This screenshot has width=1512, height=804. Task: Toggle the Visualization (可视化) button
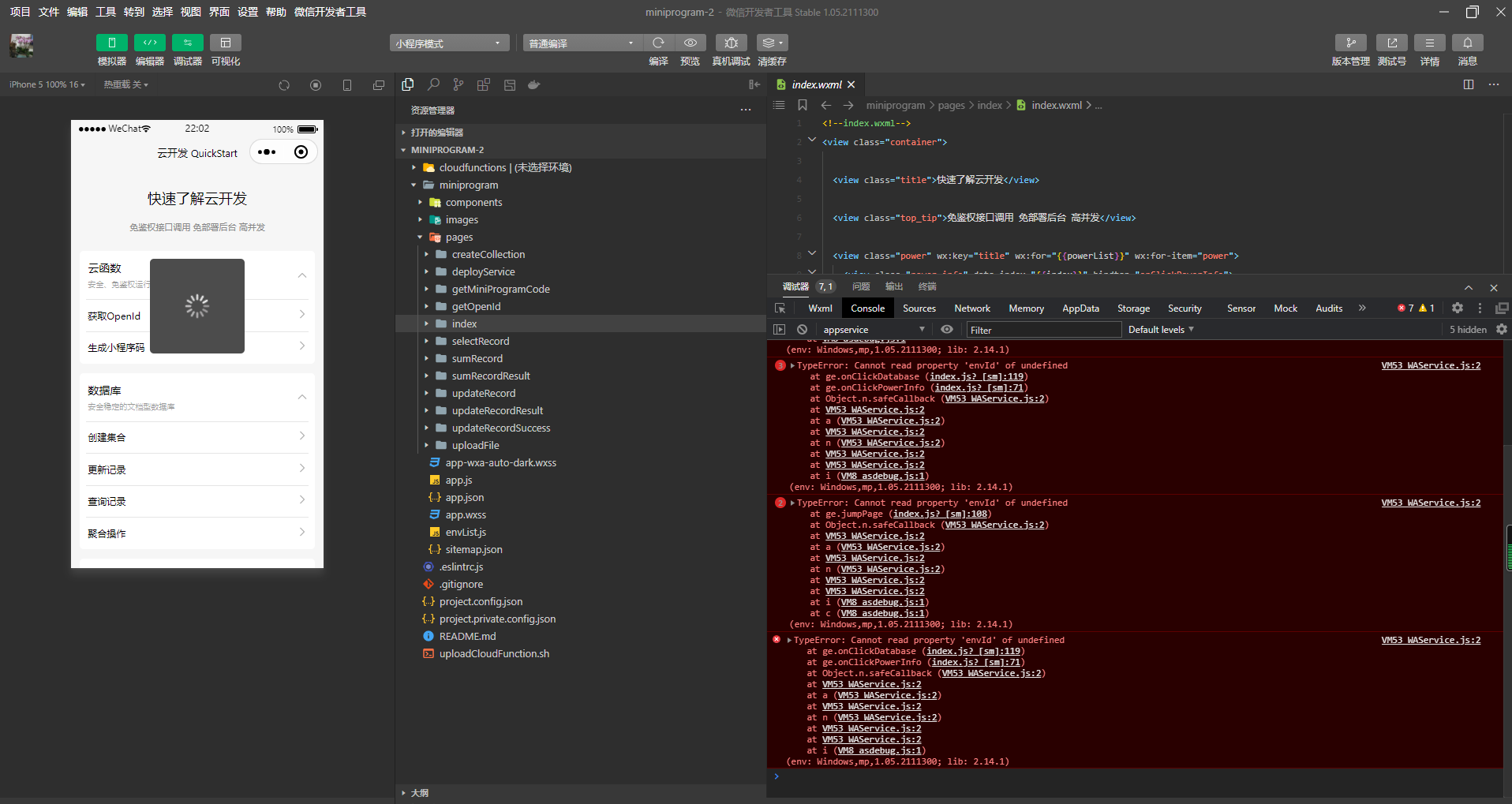[225, 43]
